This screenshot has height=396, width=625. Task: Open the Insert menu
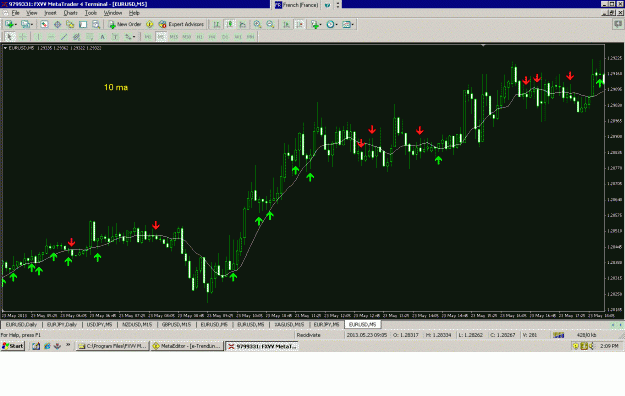[x=50, y=13]
